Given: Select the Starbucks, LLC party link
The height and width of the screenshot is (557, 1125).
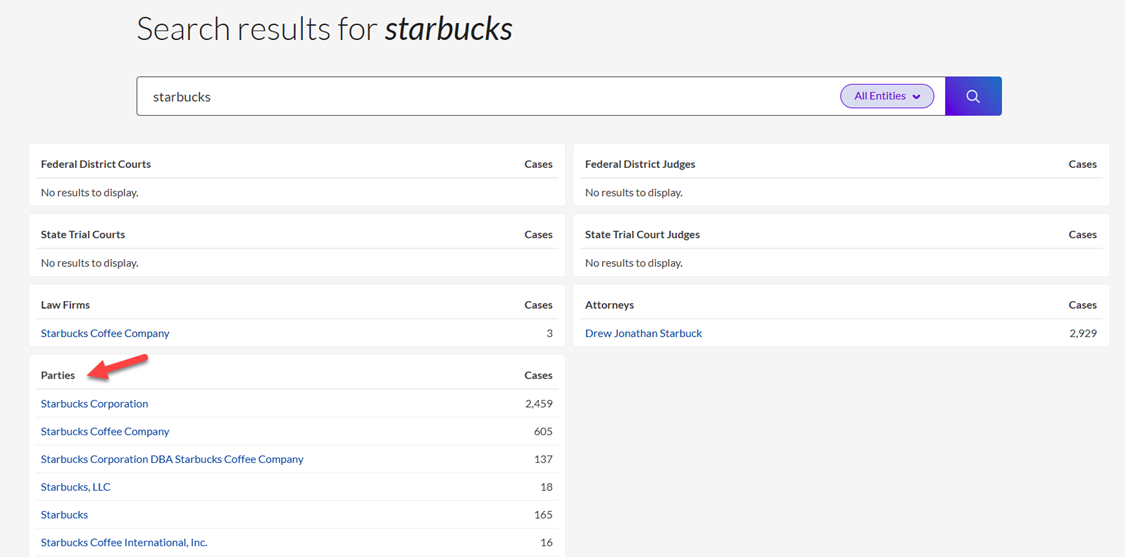Looking at the screenshot, I should 75,487.
